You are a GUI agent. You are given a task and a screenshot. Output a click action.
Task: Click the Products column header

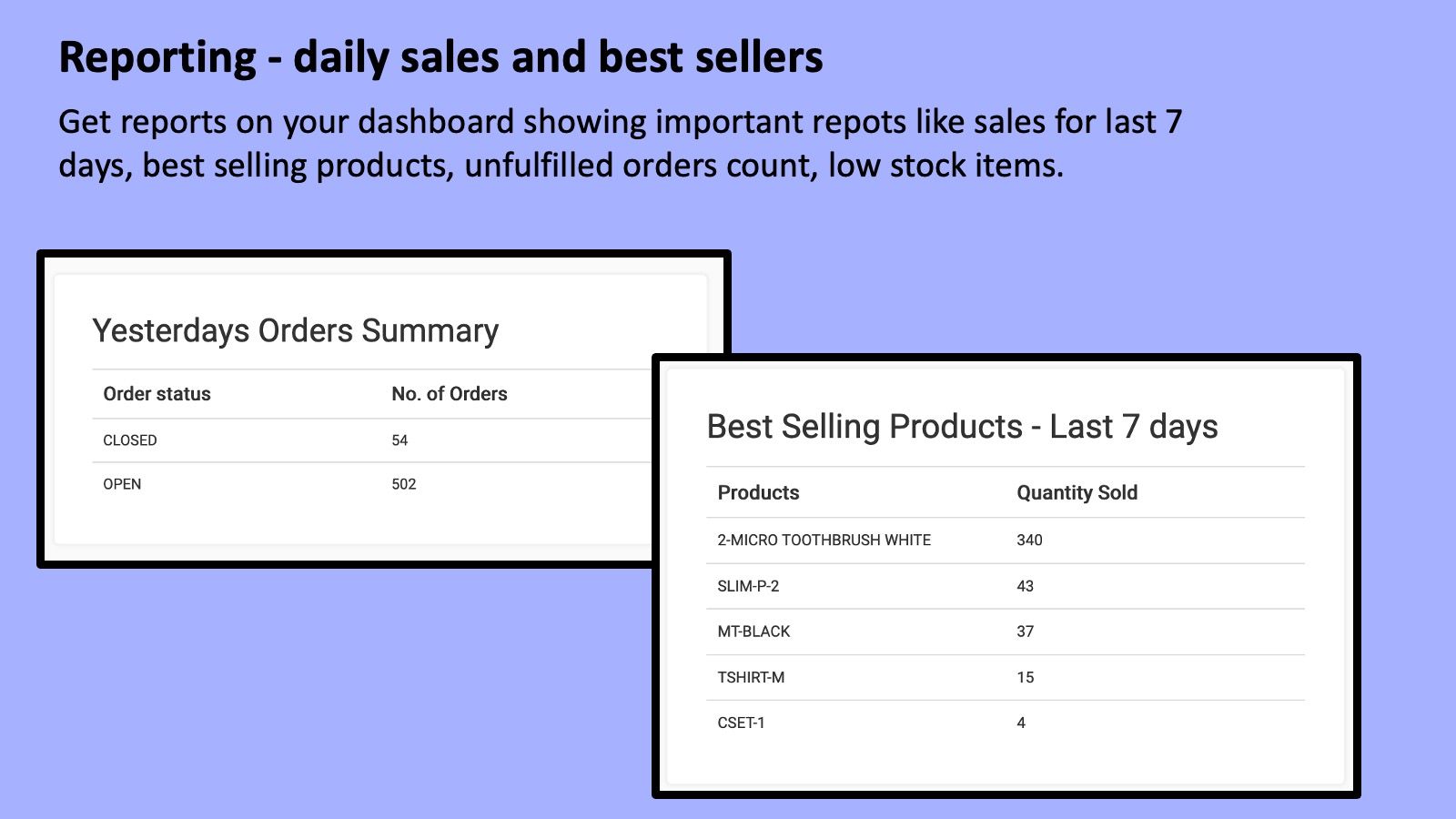click(x=758, y=492)
